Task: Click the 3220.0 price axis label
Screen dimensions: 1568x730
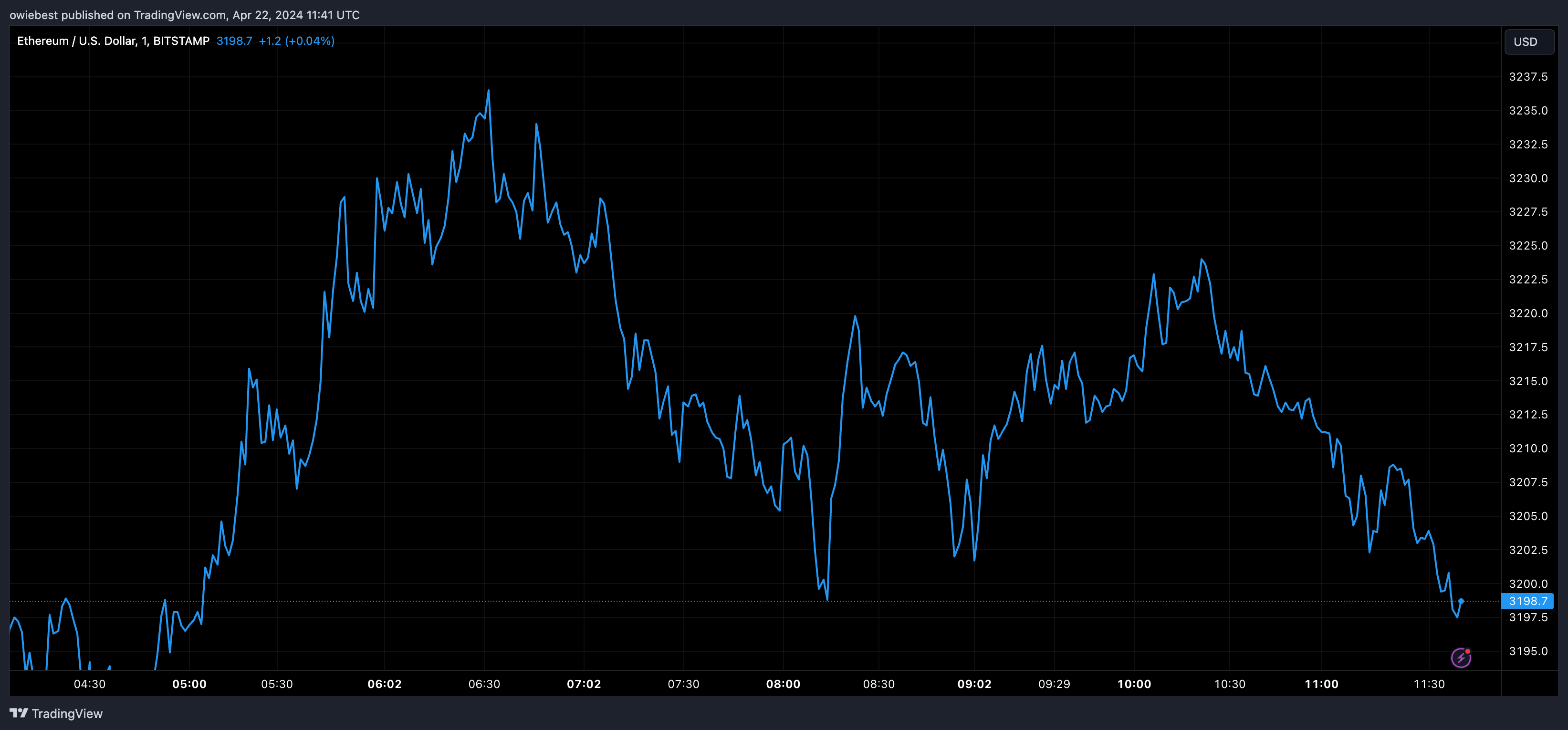Action: pyautogui.click(x=1528, y=313)
